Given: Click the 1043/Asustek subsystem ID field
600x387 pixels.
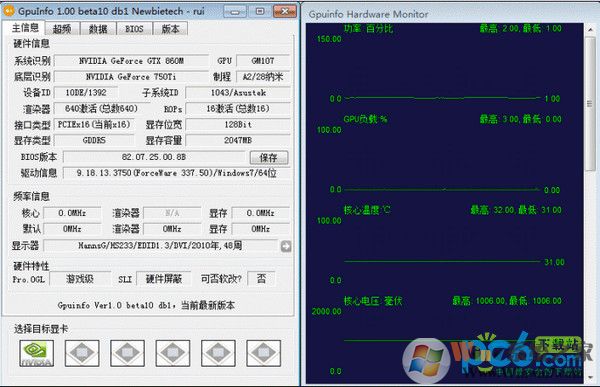Looking at the screenshot, I should coord(238,93).
